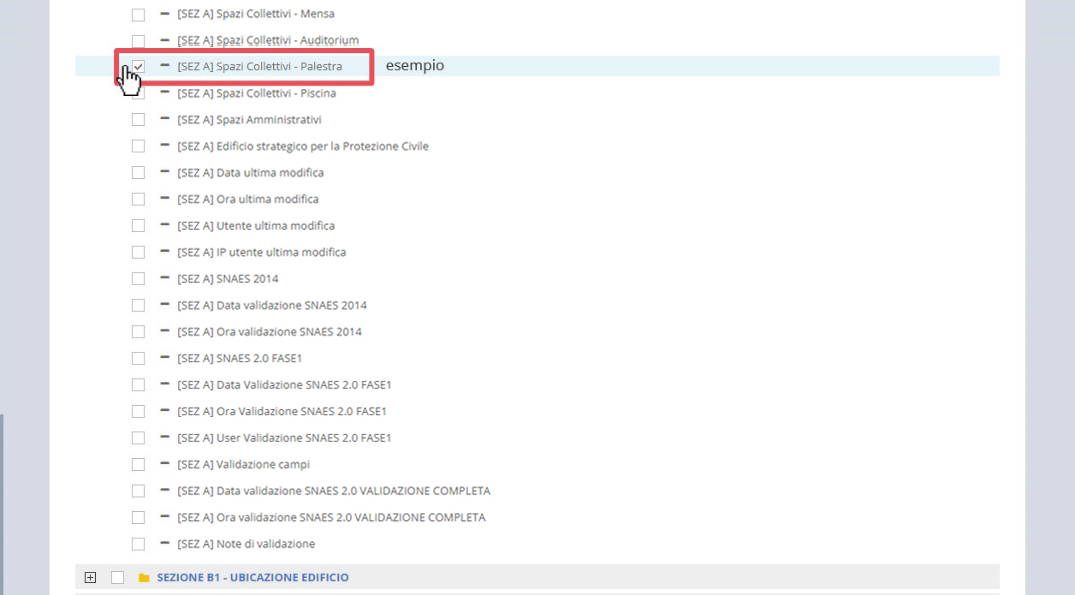Click the dash icon beside SNAES 2.0 FASE1
This screenshot has height=595, width=1075.
(x=164, y=358)
